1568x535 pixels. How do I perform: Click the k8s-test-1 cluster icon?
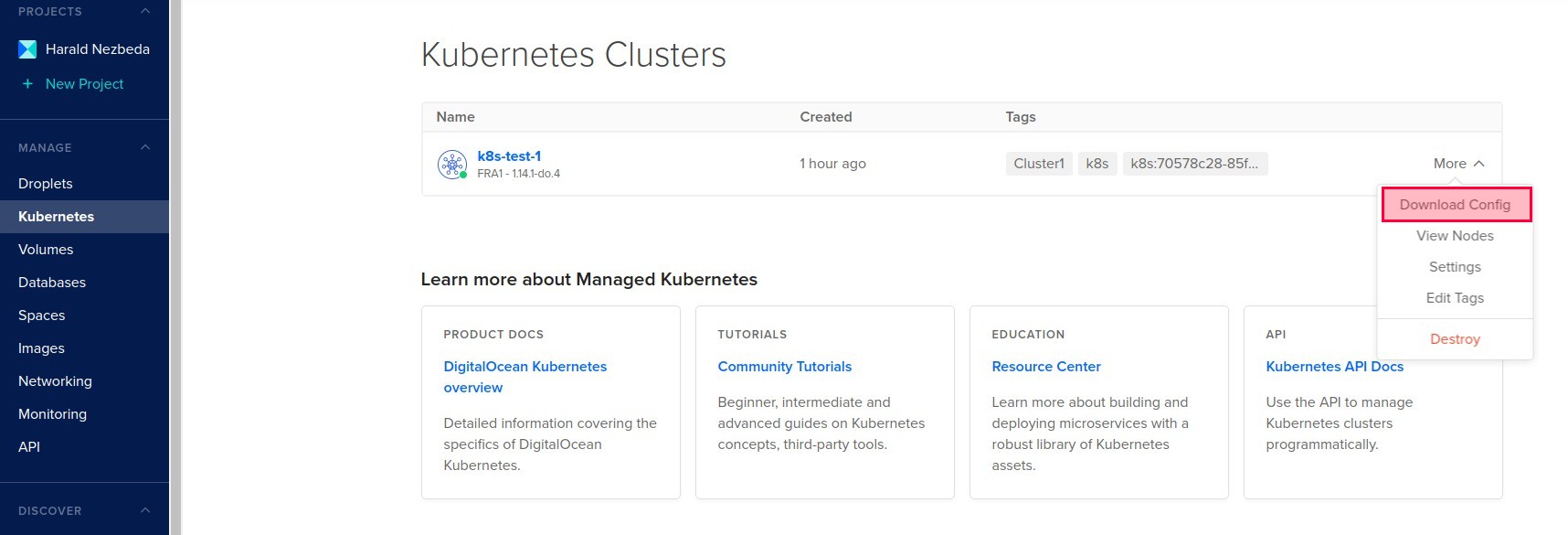(x=451, y=165)
